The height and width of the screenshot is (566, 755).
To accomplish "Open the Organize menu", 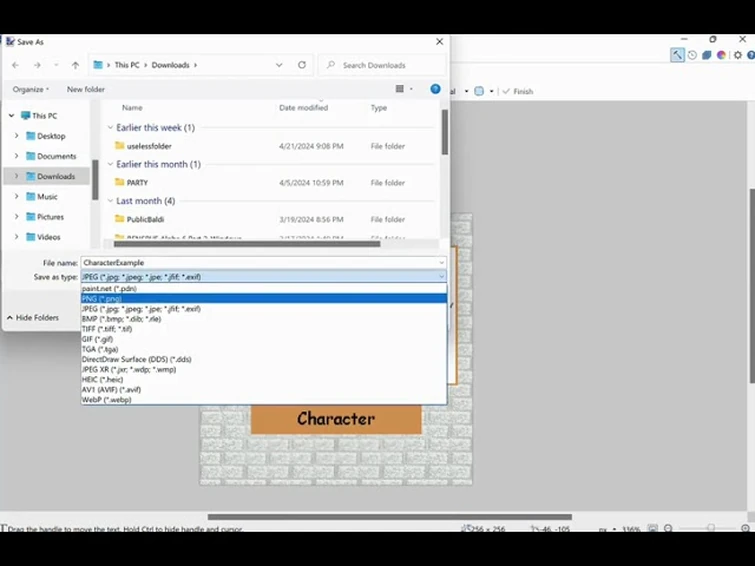I will (x=31, y=89).
